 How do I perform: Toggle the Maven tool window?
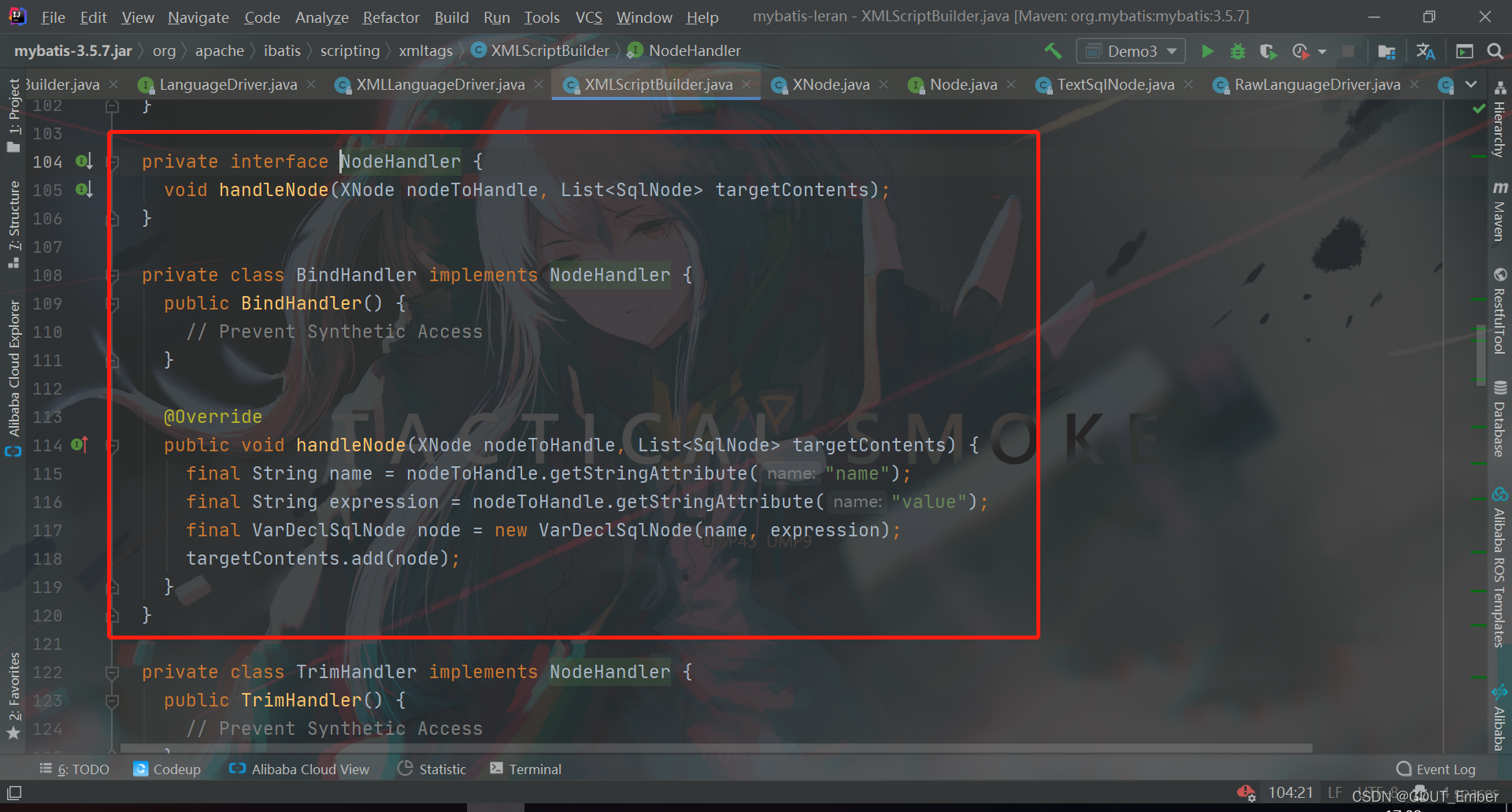(1499, 212)
